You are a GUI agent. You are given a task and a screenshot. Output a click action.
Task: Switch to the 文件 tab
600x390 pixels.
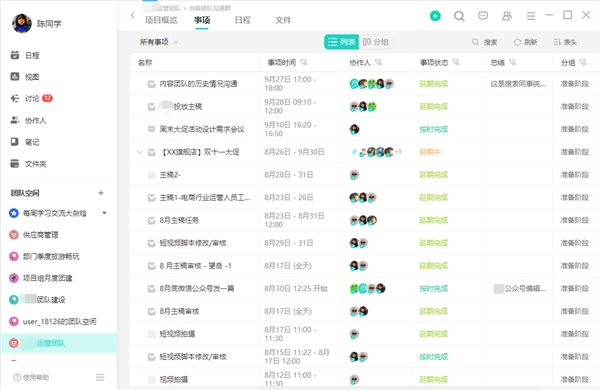click(283, 20)
